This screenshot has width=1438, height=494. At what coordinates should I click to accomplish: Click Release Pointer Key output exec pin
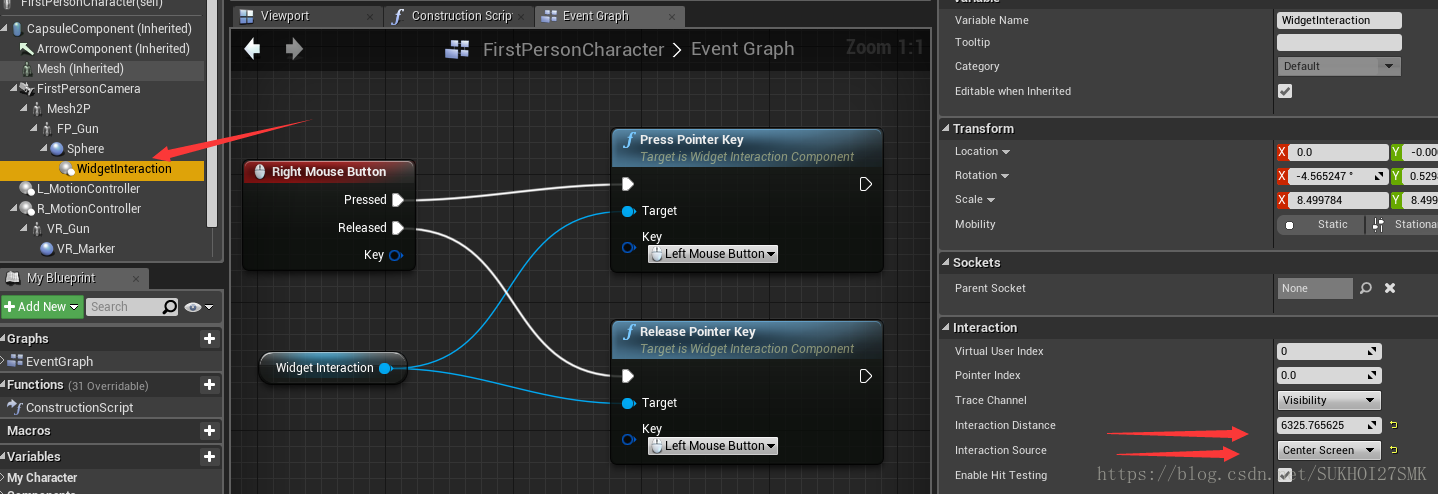coord(866,376)
